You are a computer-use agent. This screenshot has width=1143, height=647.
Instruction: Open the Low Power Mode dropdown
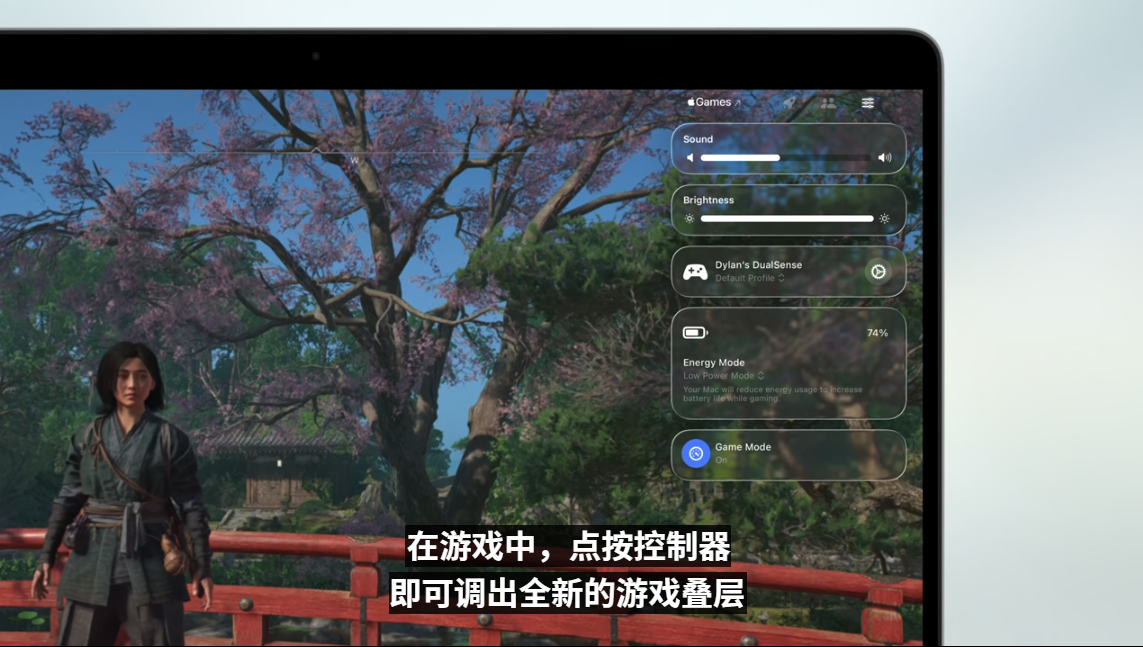click(723, 376)
